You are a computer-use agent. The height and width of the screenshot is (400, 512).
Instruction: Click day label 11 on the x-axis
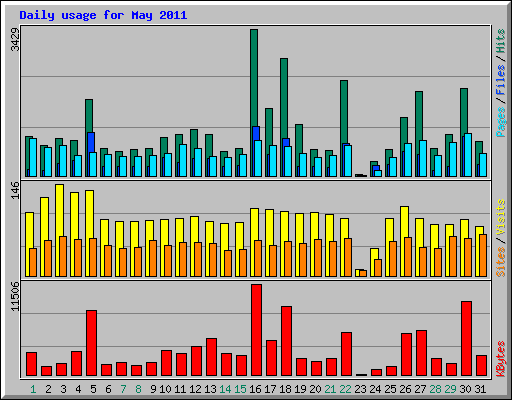[180, 389]
